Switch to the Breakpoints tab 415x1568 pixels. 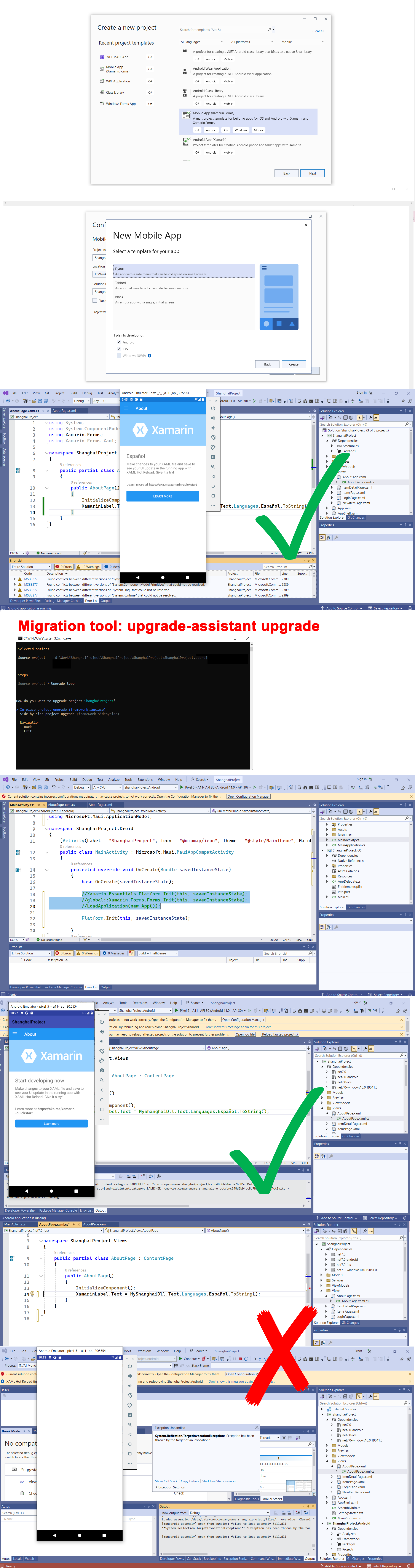[212, 1559]
